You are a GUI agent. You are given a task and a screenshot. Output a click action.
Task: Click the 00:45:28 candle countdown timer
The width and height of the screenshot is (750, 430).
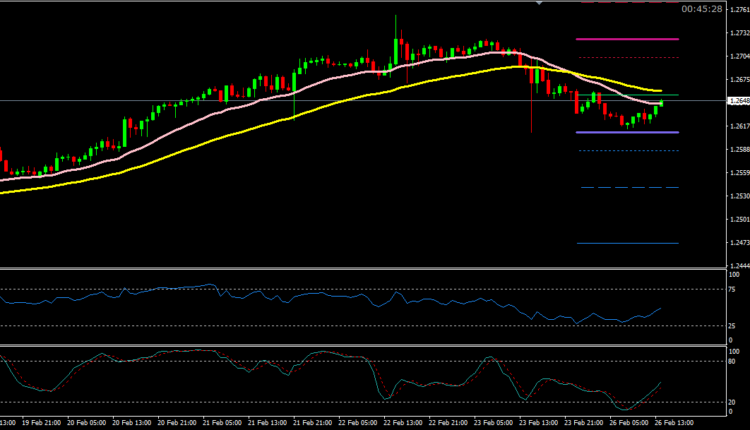click(x=701, y=9)
